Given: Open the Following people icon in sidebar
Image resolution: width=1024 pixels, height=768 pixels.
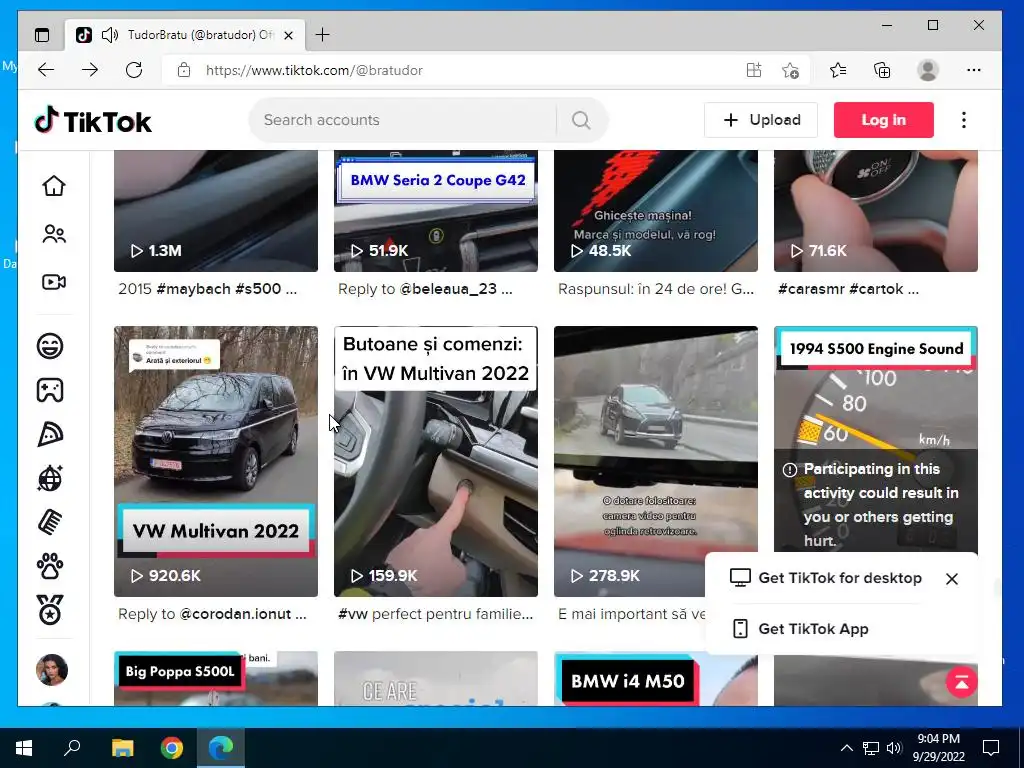Looking at the screenshot, I should click(x=54, y=234).
